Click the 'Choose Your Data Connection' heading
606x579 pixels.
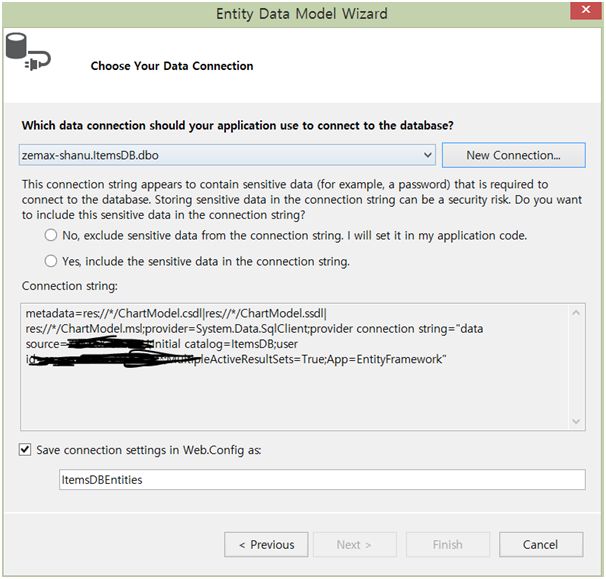coord(172,66)
